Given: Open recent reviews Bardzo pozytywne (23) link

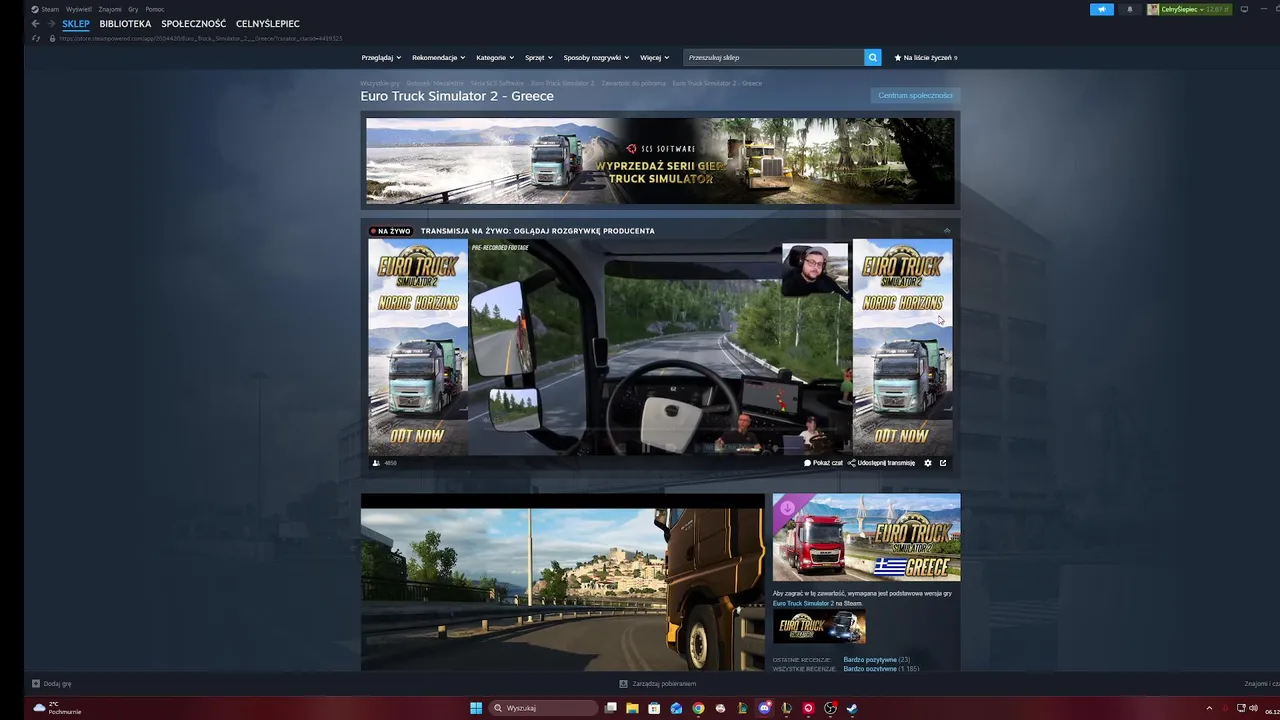Looking at the screenshot, I should [876, 660].
